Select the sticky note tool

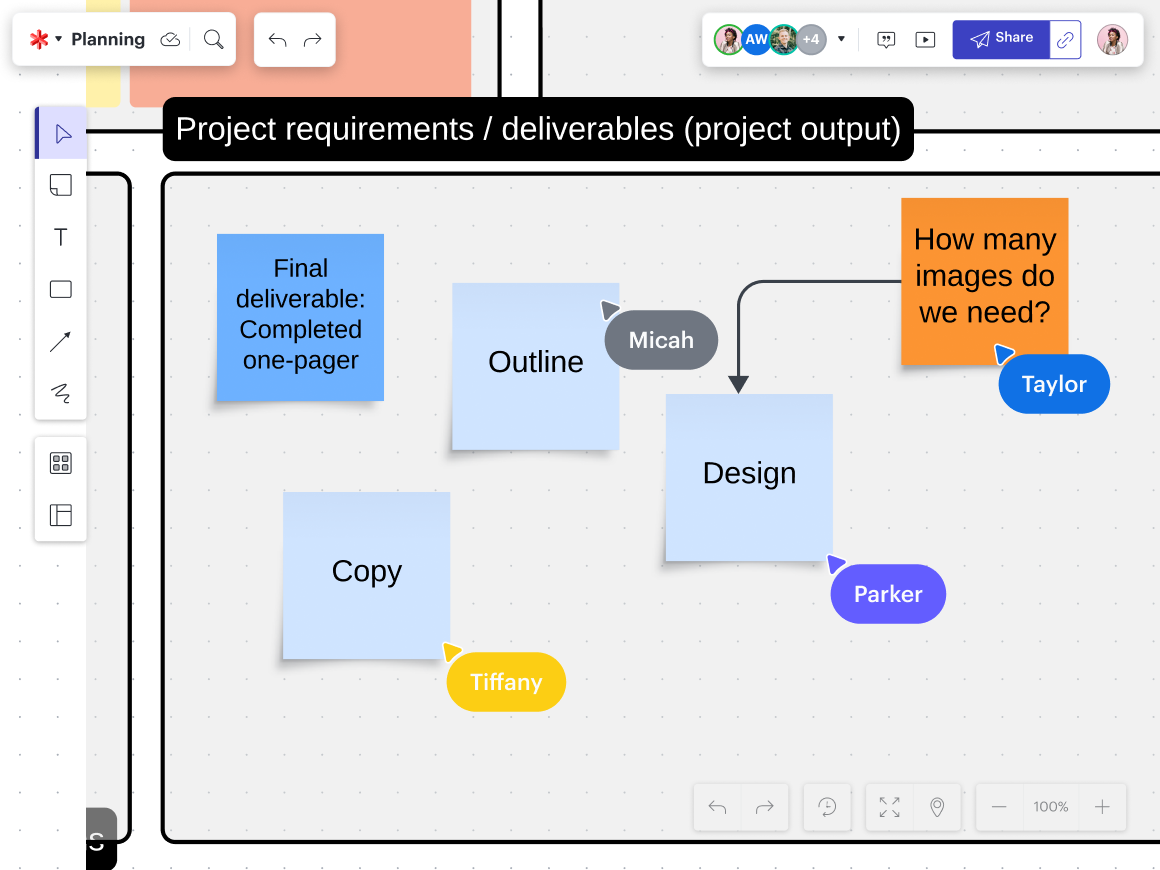click(x=61, y=185)
